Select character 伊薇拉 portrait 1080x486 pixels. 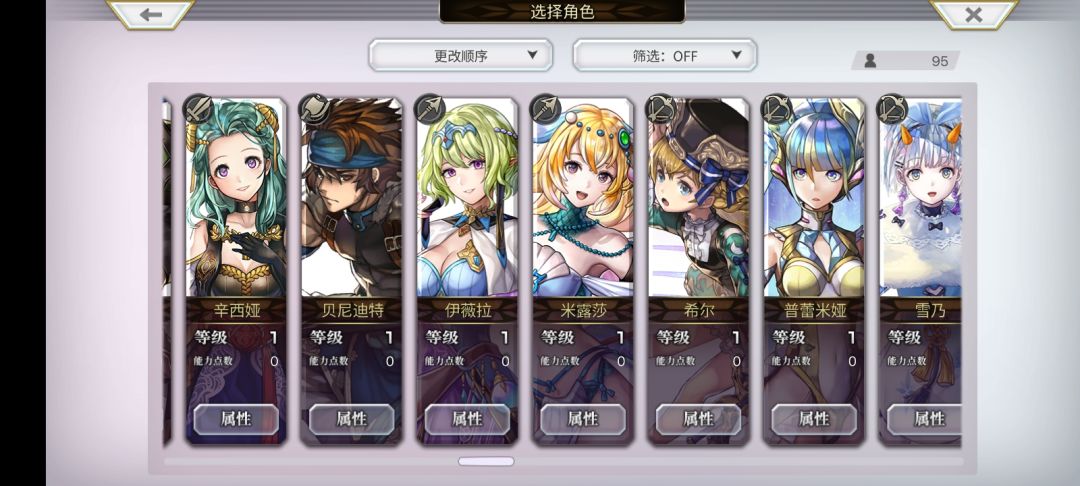tap(467, 198)
